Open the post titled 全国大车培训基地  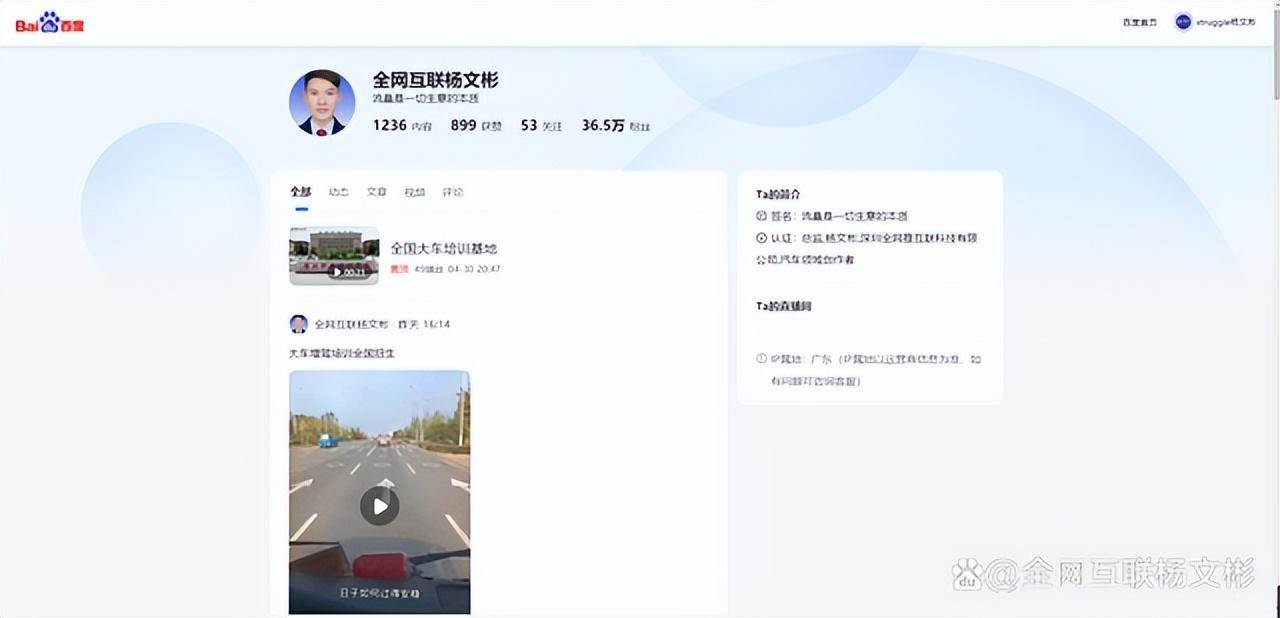(443, 248)
